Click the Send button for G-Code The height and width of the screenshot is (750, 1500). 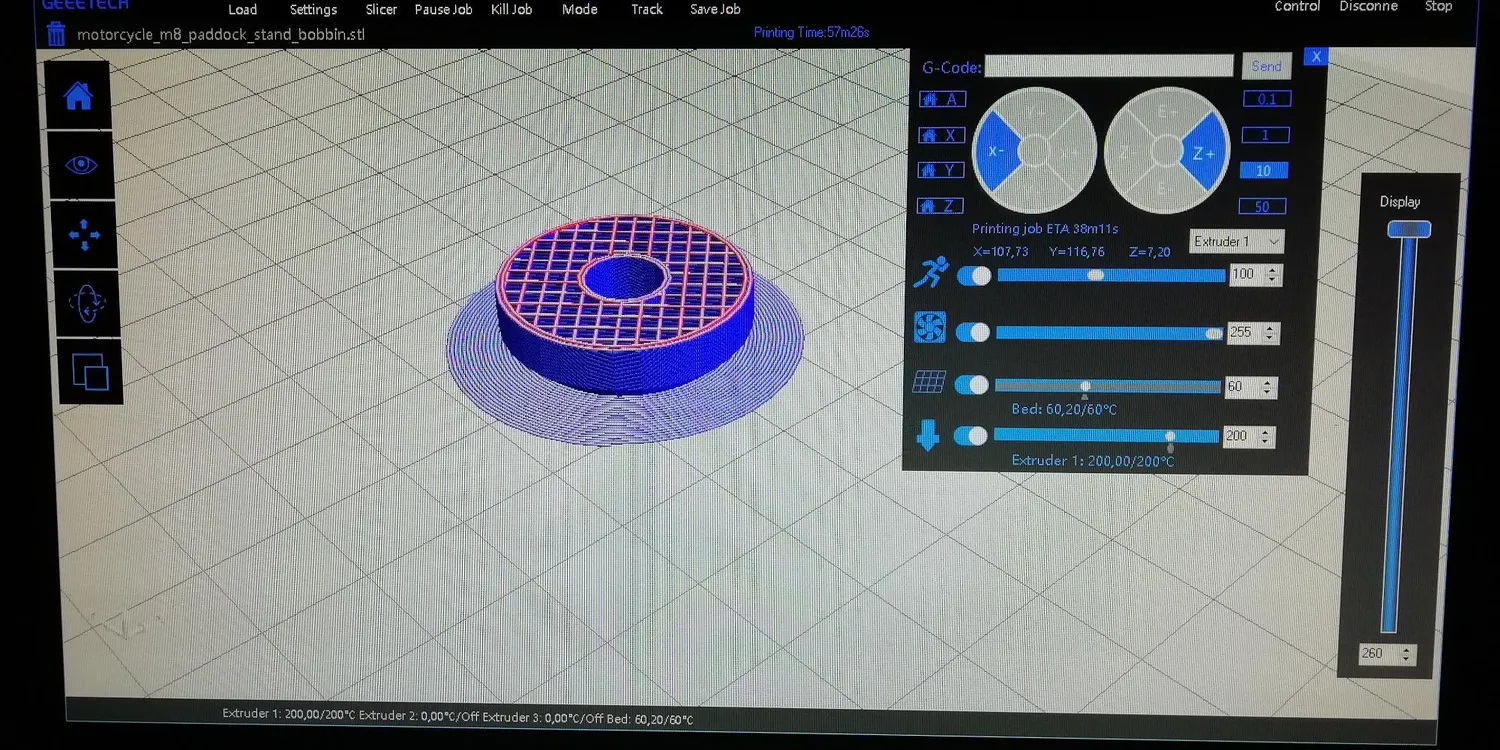point(1266,67)
